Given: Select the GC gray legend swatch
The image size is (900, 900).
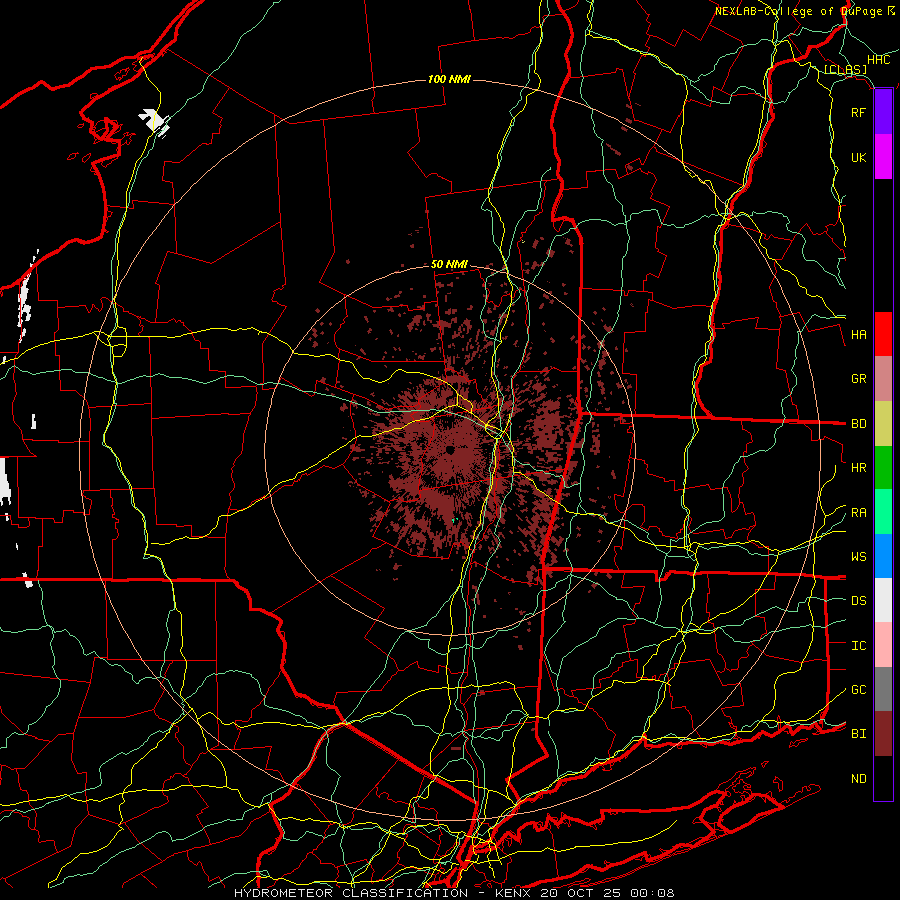Looking at the screenshot, I should 883,689.
